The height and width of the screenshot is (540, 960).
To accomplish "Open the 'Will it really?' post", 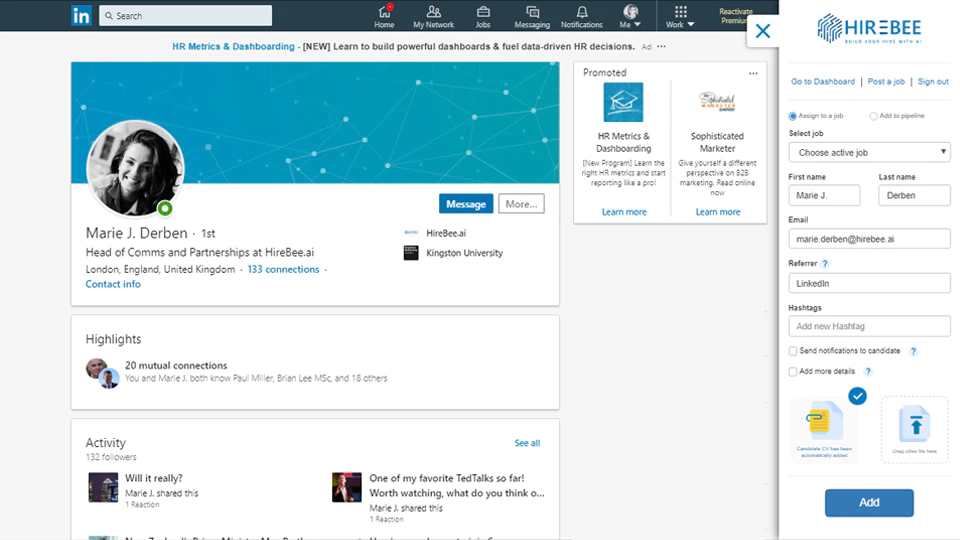I will (154, 478).
